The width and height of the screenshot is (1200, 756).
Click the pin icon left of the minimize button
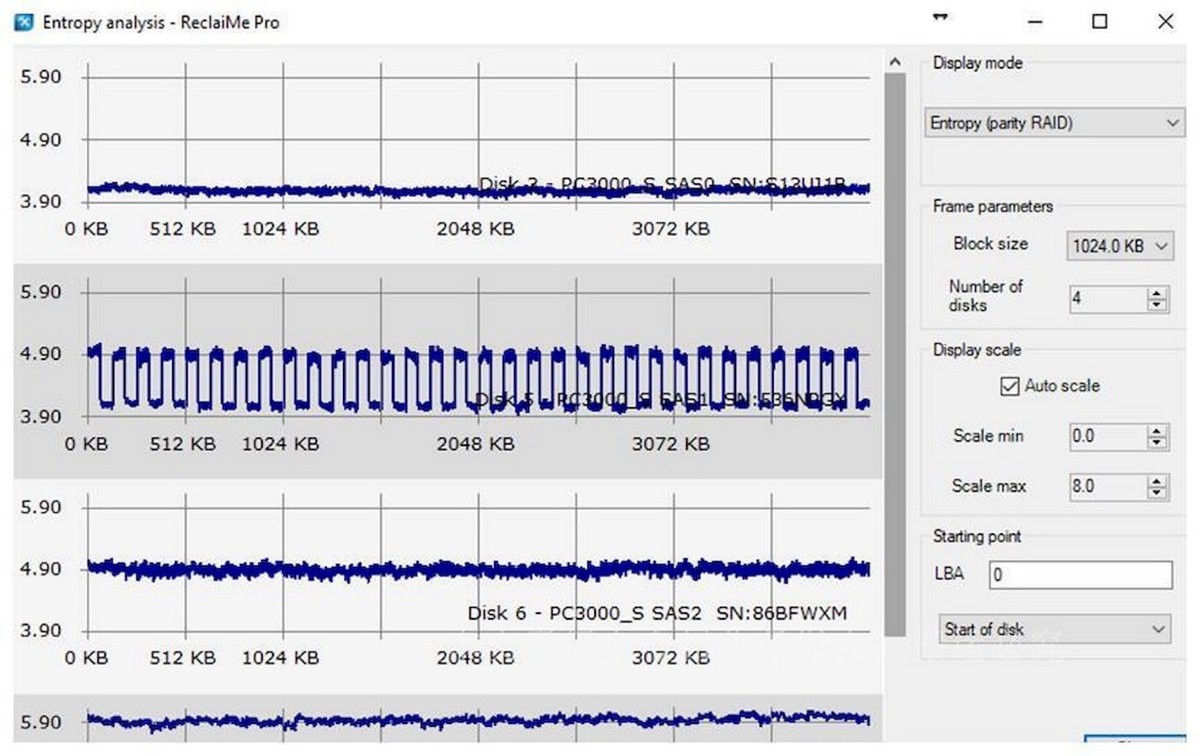[938, 17]
